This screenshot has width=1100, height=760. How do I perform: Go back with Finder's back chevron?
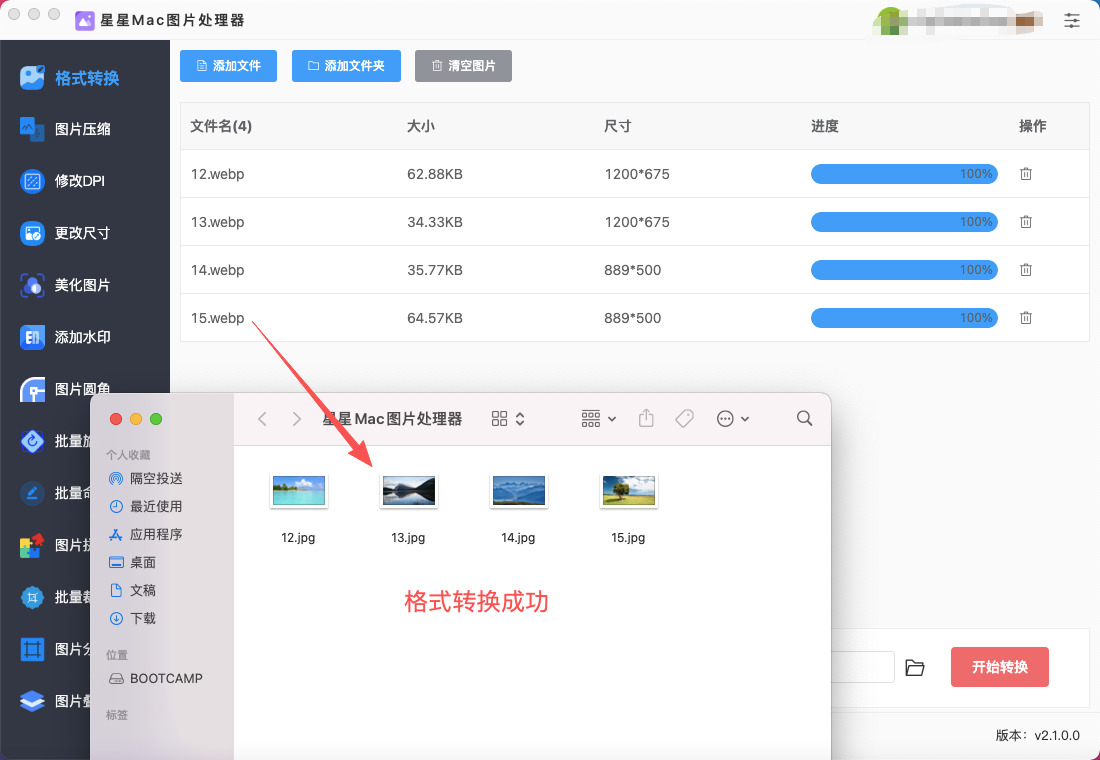[x=262, y=419]
